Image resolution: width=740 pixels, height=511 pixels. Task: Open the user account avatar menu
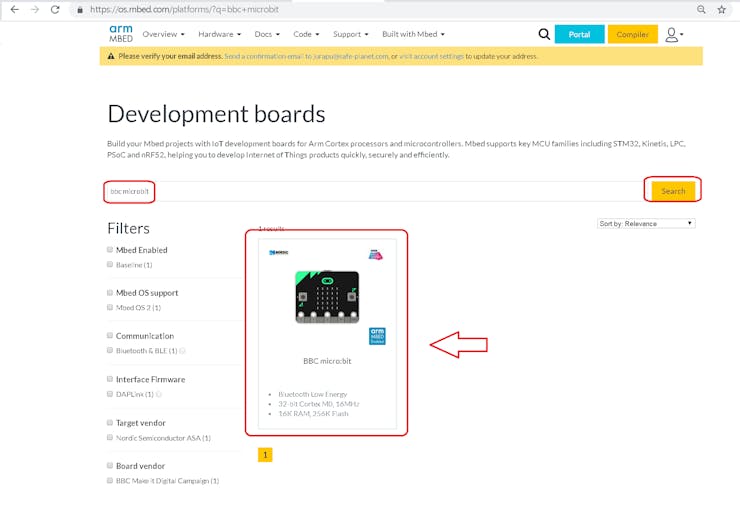673,34
